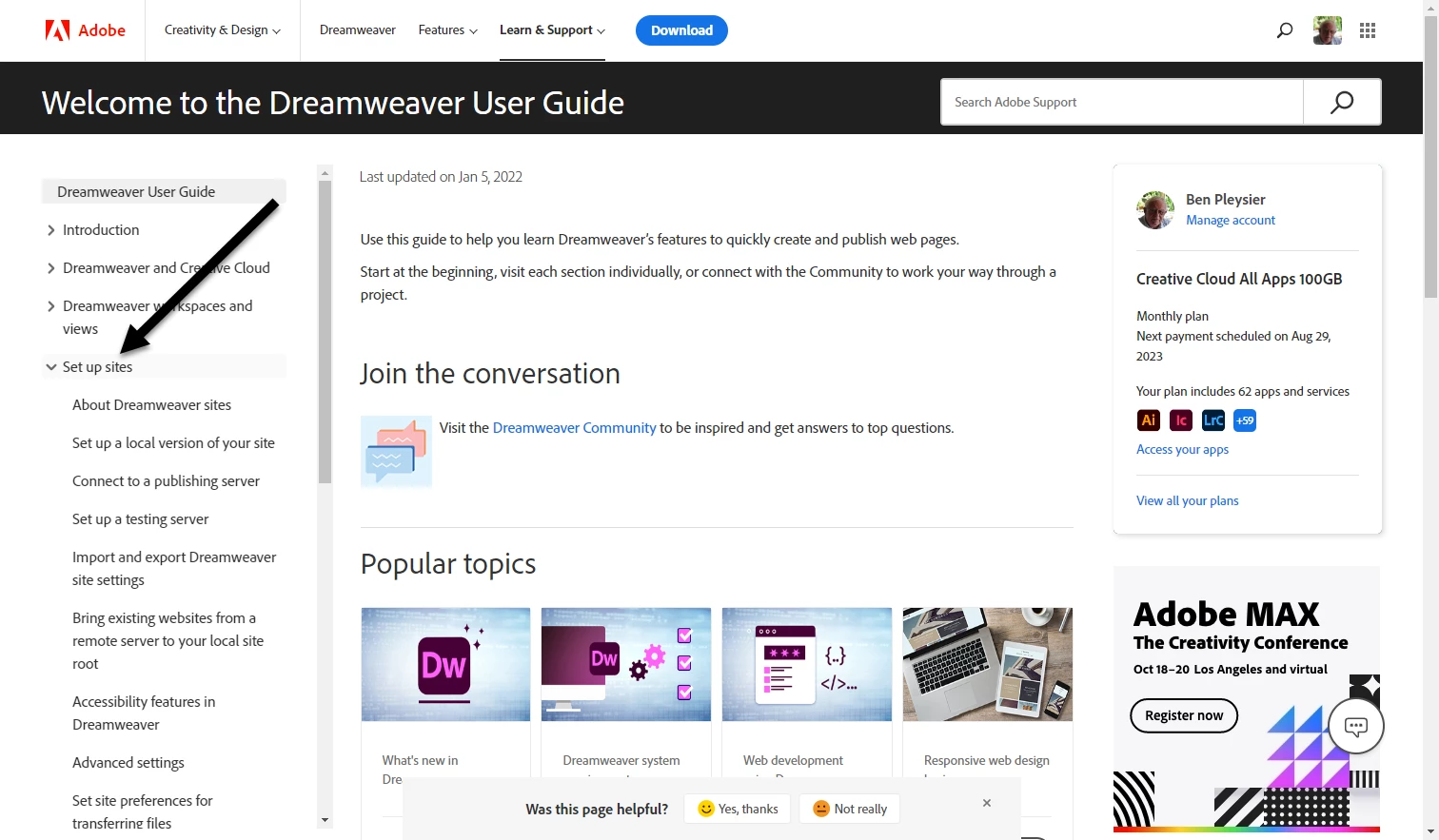The image size is (1439, 840).
Task: Click sidebar scrollbar down arrow
Action: point(325,820)
